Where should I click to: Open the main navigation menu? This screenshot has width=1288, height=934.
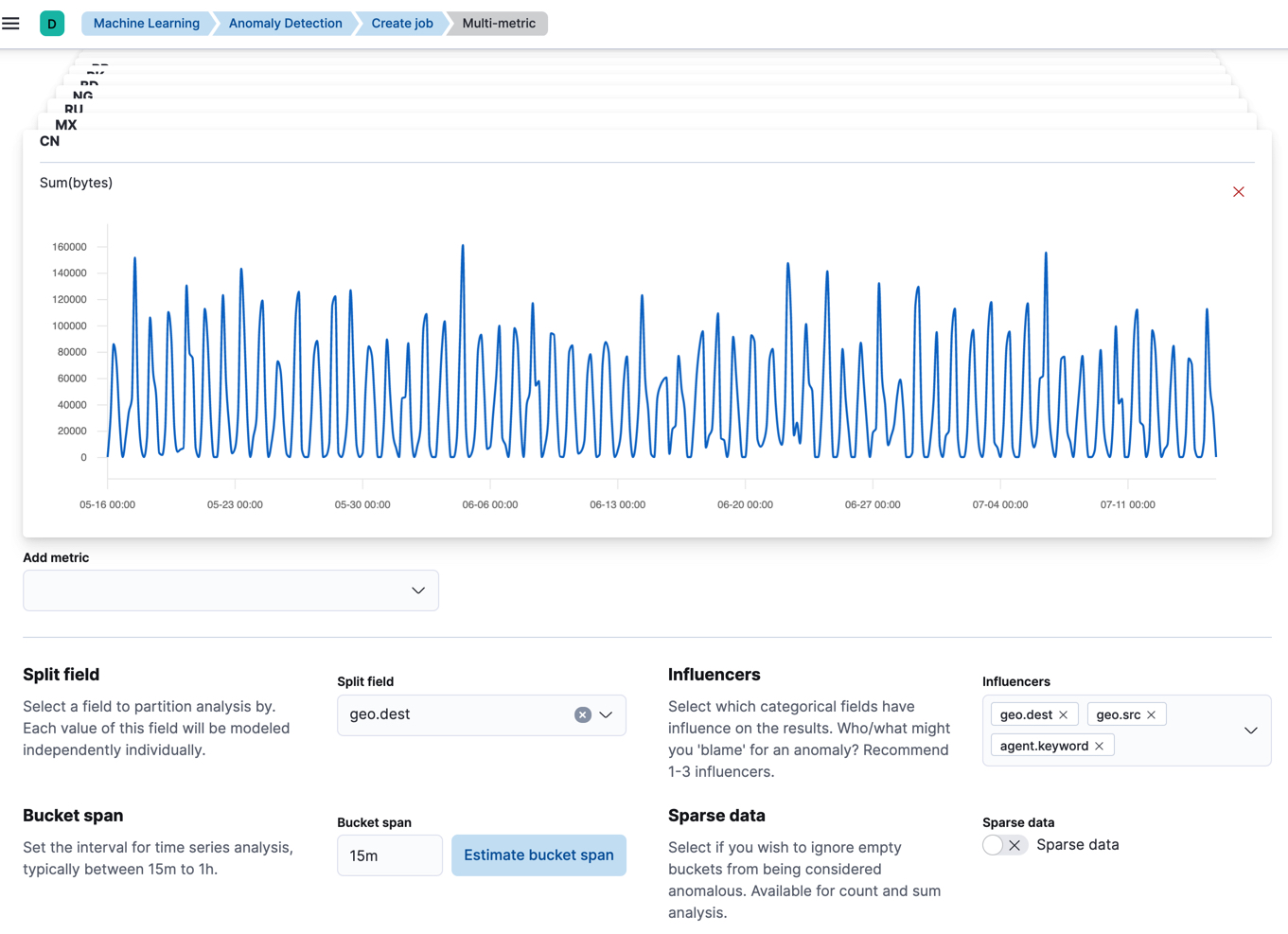tap(10, 23)
